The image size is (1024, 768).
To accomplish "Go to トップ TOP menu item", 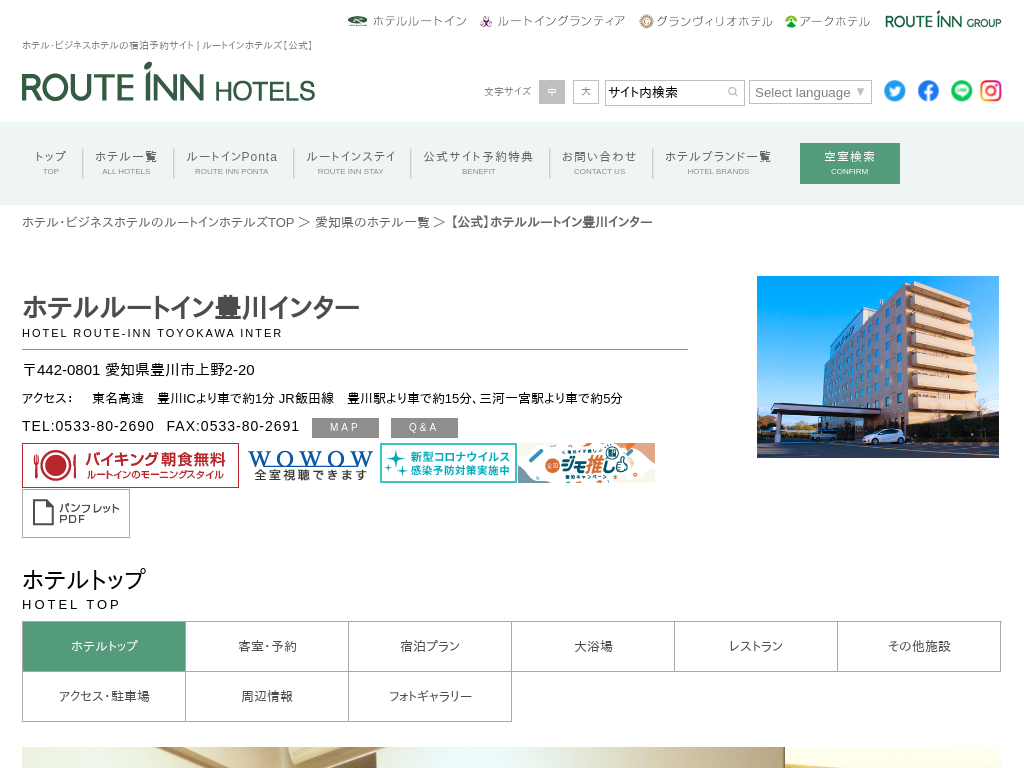I will [51, 163].
